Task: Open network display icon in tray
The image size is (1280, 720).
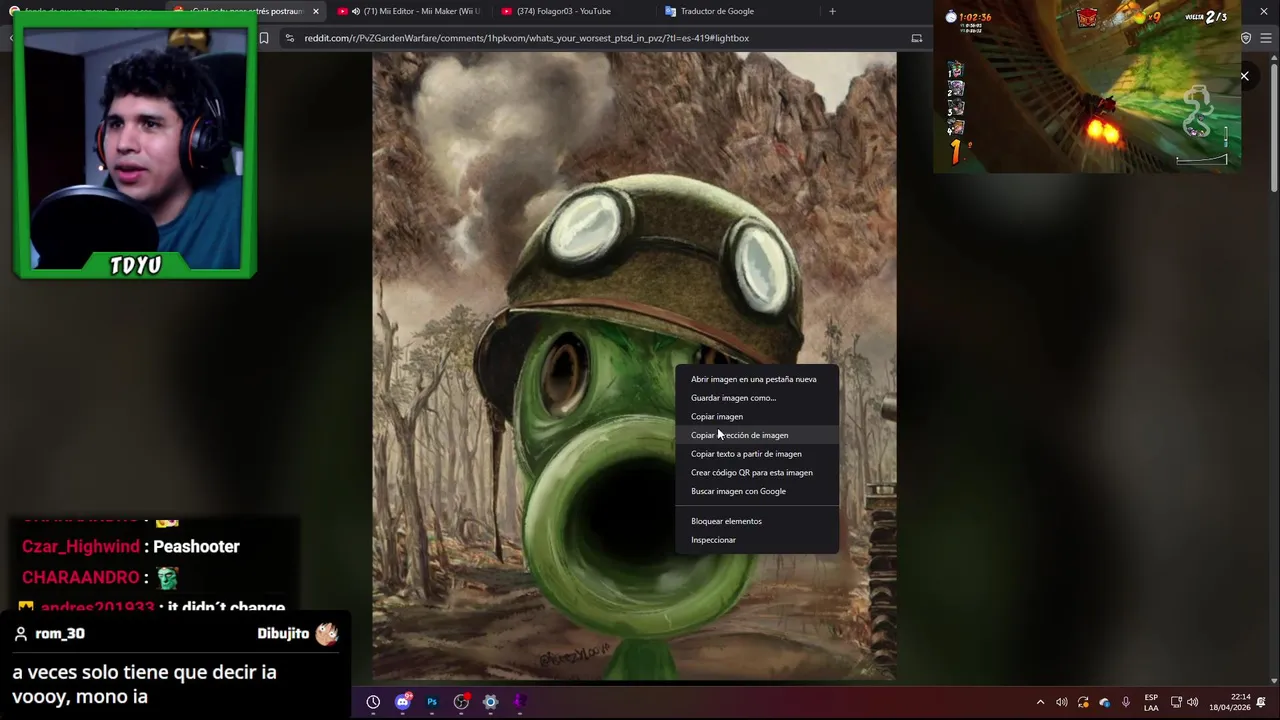Action: point(1176,702)
